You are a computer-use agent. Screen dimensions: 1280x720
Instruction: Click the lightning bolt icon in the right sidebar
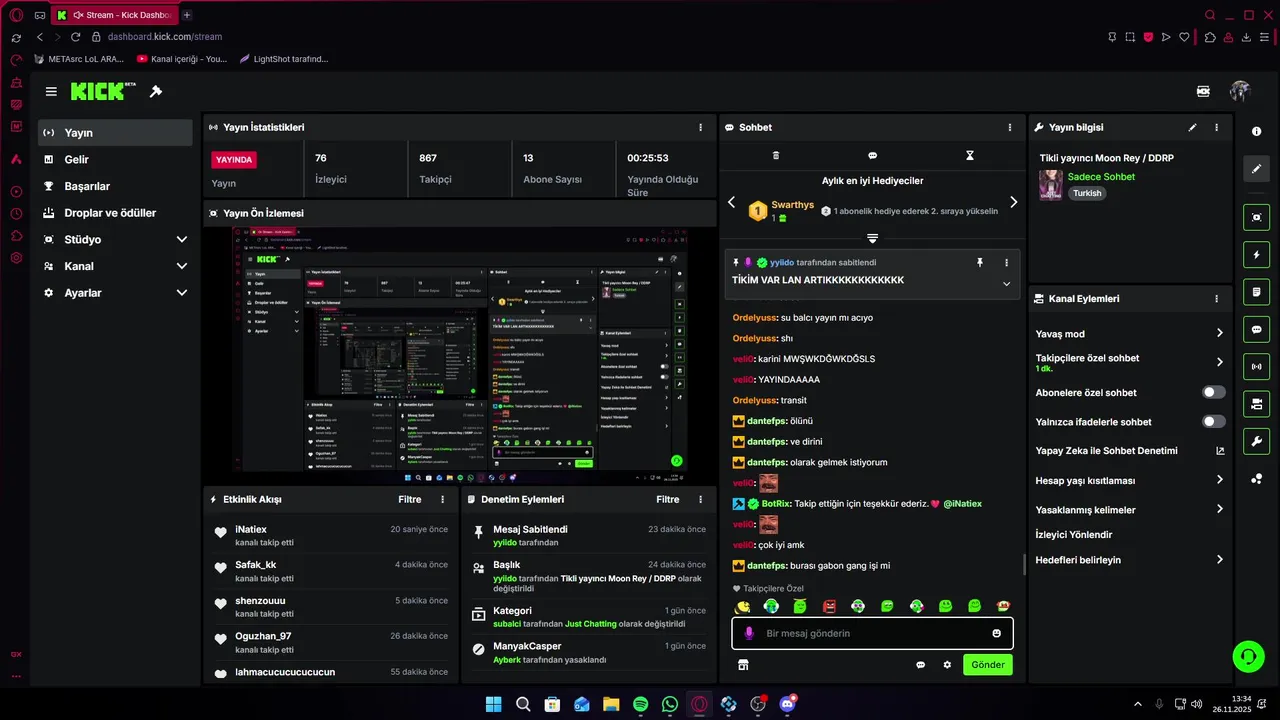click(x=1257, y=255)
